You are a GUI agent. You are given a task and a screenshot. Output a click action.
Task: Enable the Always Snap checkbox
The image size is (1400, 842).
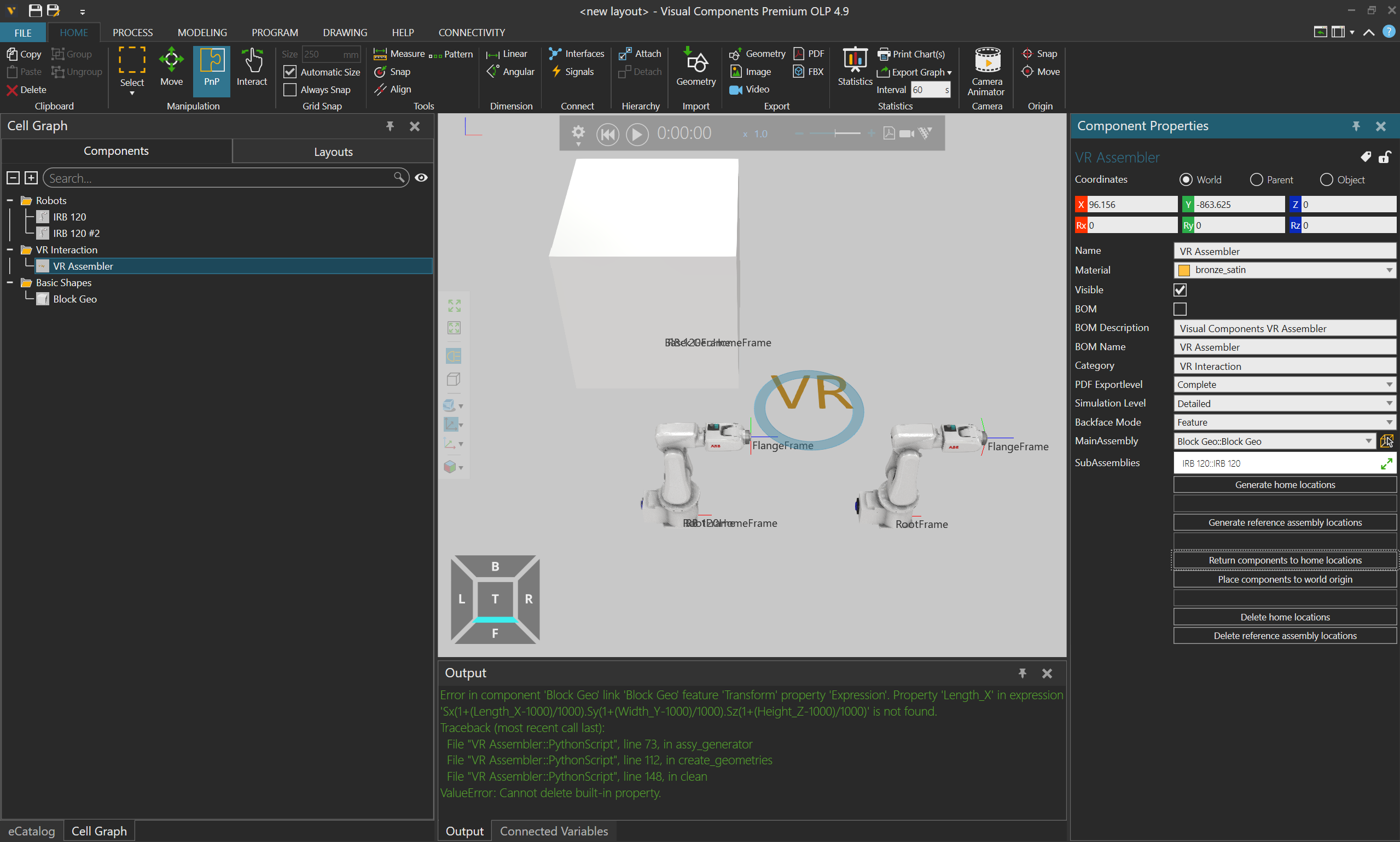pos(290,90)
